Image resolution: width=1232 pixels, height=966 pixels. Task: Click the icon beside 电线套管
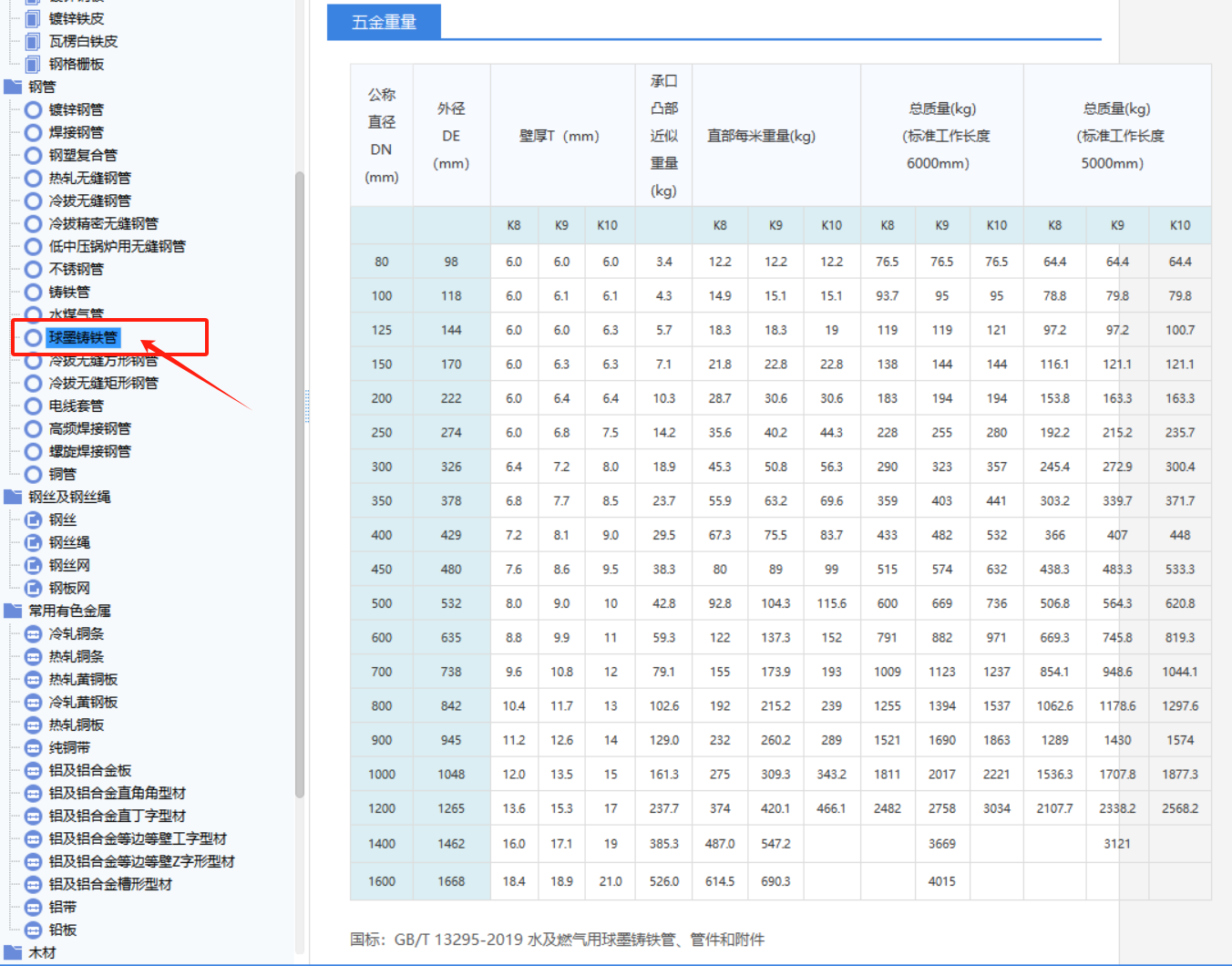click(34, 406)
